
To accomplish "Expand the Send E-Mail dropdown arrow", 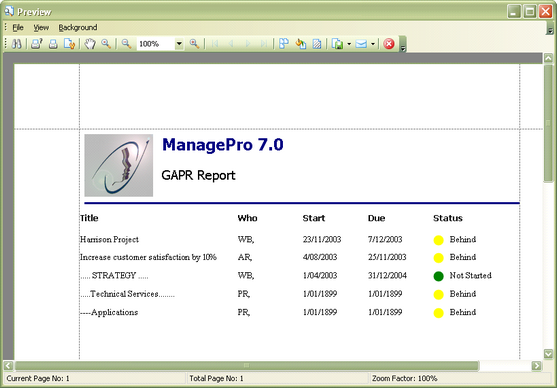I will tap(373, 44).
